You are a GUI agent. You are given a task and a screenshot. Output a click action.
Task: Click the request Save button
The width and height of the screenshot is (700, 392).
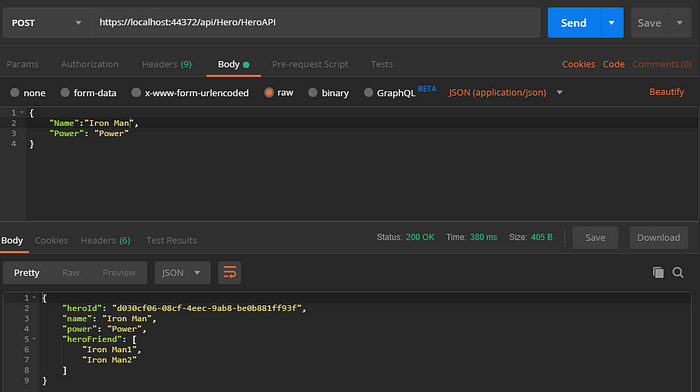649,23
